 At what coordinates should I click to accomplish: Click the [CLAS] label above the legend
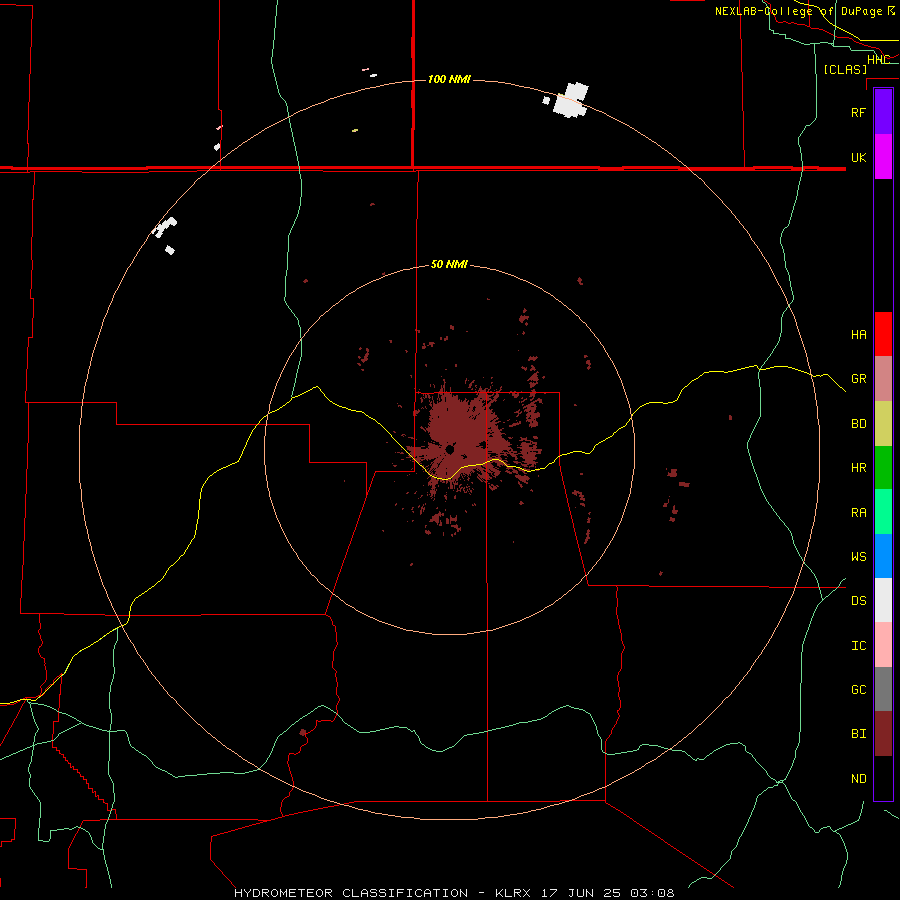coord(845,69)
